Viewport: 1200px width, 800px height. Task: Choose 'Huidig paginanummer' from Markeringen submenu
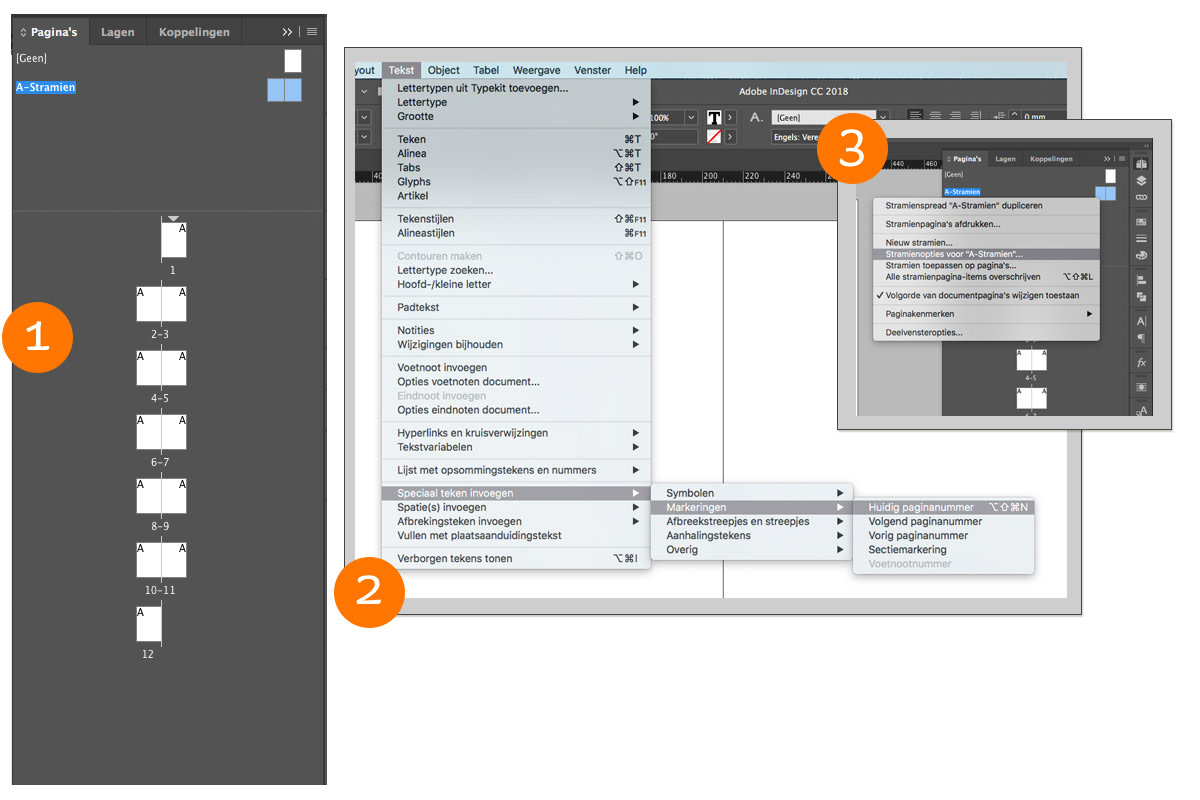click(942, 507)
